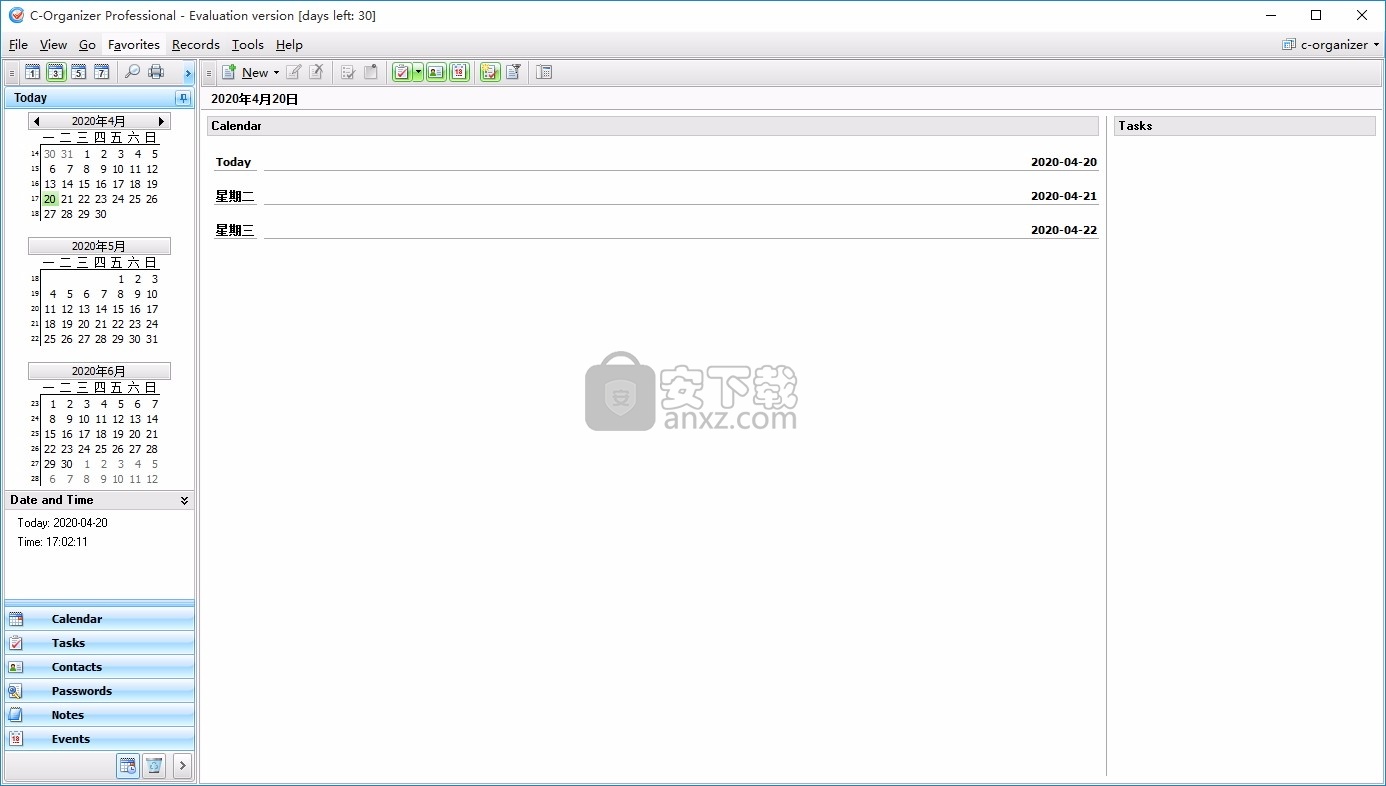Screen dimensions: 1386x786
Task: Open the Tools menu
Action: pyautogui.click(x=247, y=45)
